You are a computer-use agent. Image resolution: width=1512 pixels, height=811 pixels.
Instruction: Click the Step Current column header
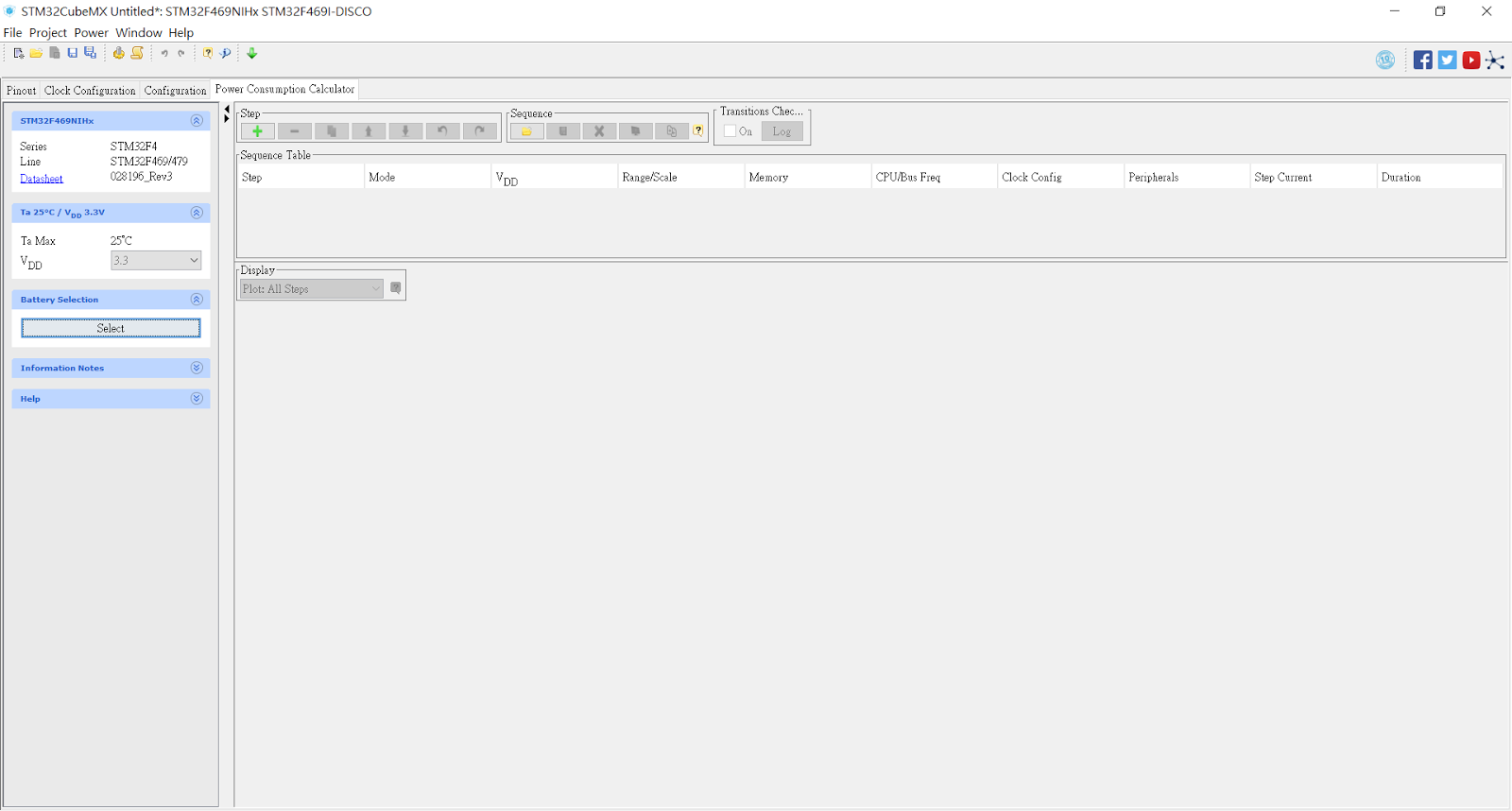click(1314, 177)
